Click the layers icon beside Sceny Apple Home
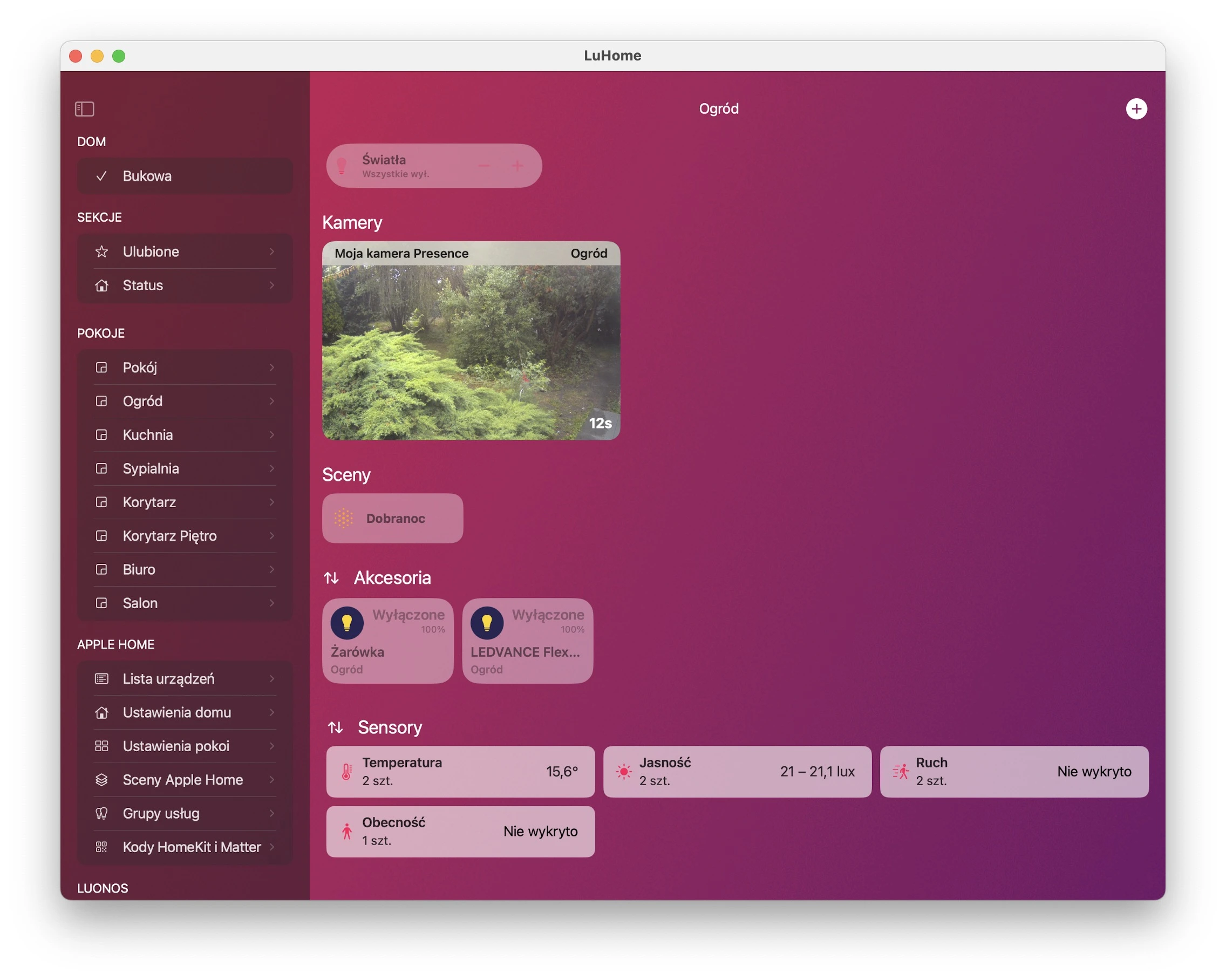 pyautogui.click(x=101, y=779)
